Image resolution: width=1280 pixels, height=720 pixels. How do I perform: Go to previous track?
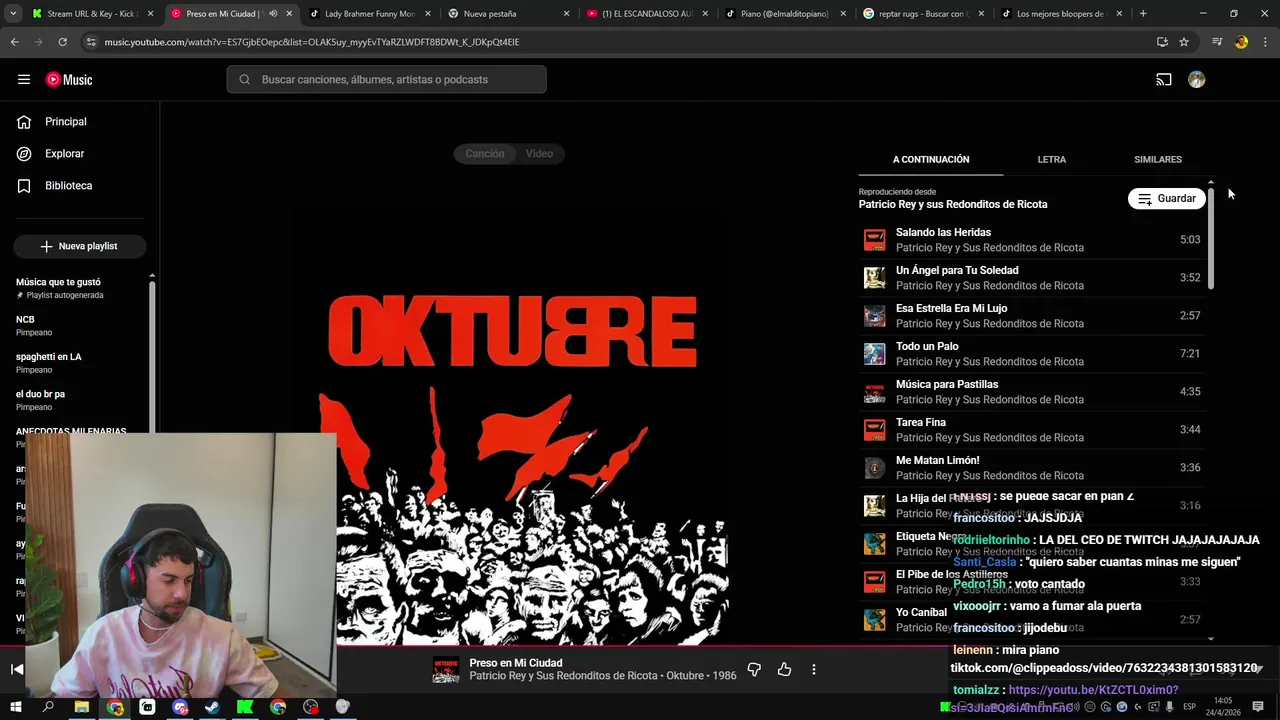coord(17,669)
